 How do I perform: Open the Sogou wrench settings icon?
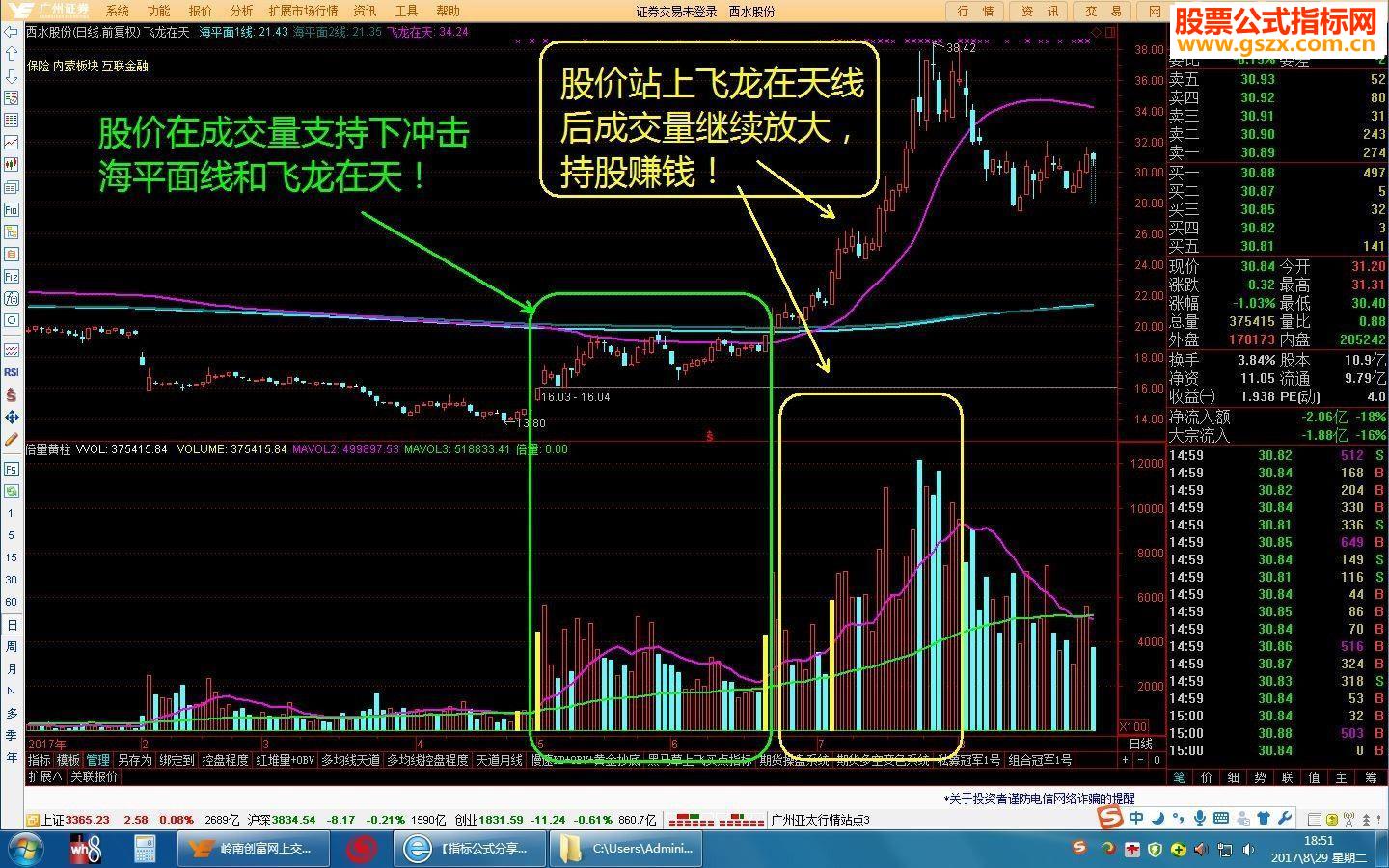[1284, 818]
